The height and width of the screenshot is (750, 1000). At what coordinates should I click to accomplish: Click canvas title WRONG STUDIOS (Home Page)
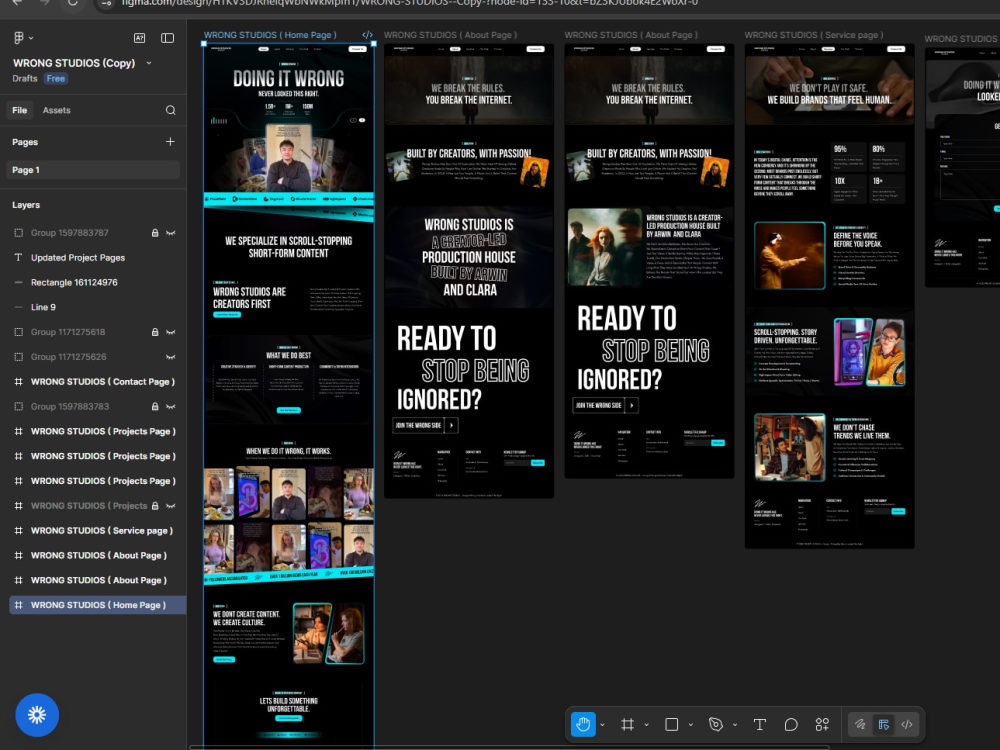(270, 35)
